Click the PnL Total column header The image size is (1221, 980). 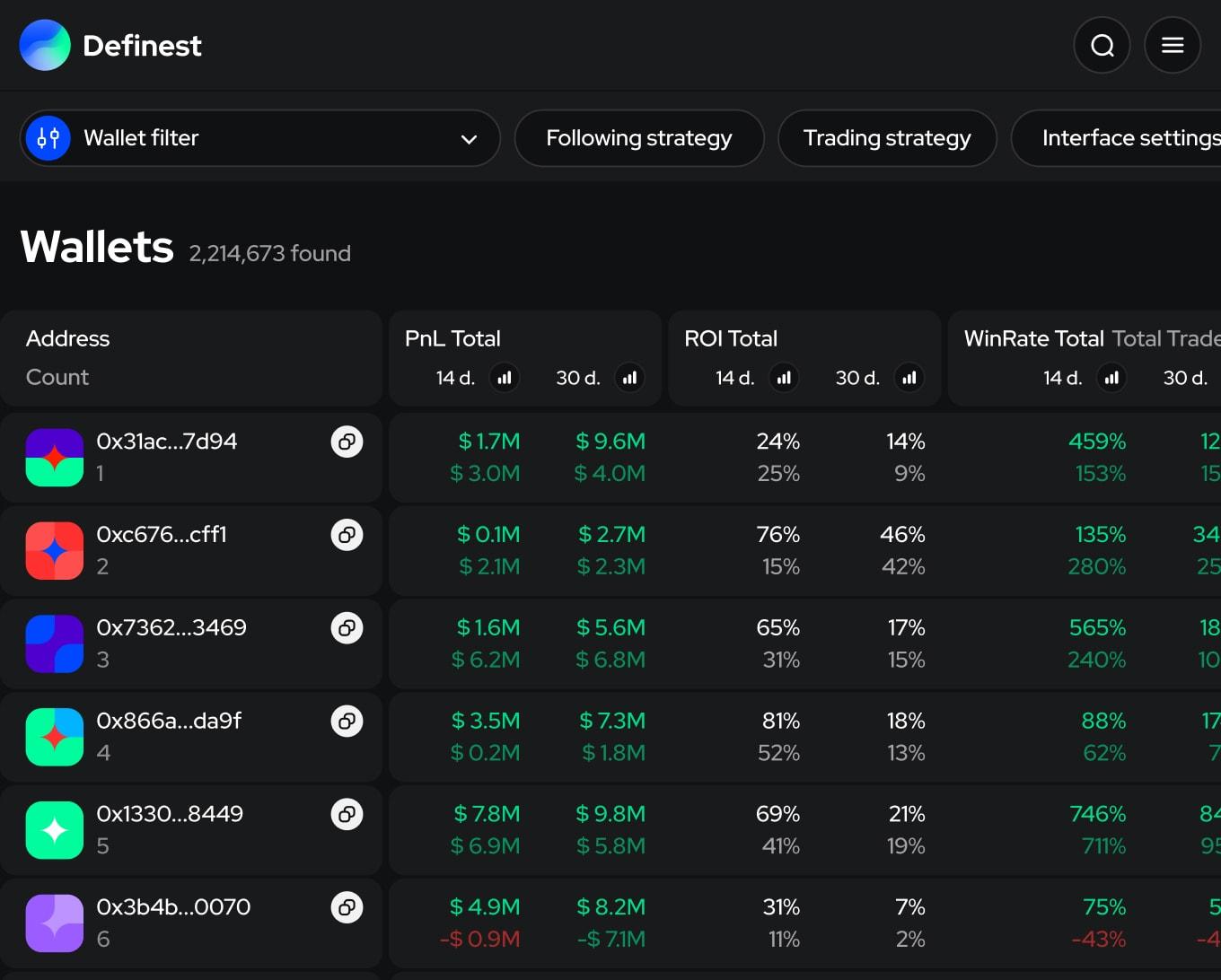coord(452,338)
